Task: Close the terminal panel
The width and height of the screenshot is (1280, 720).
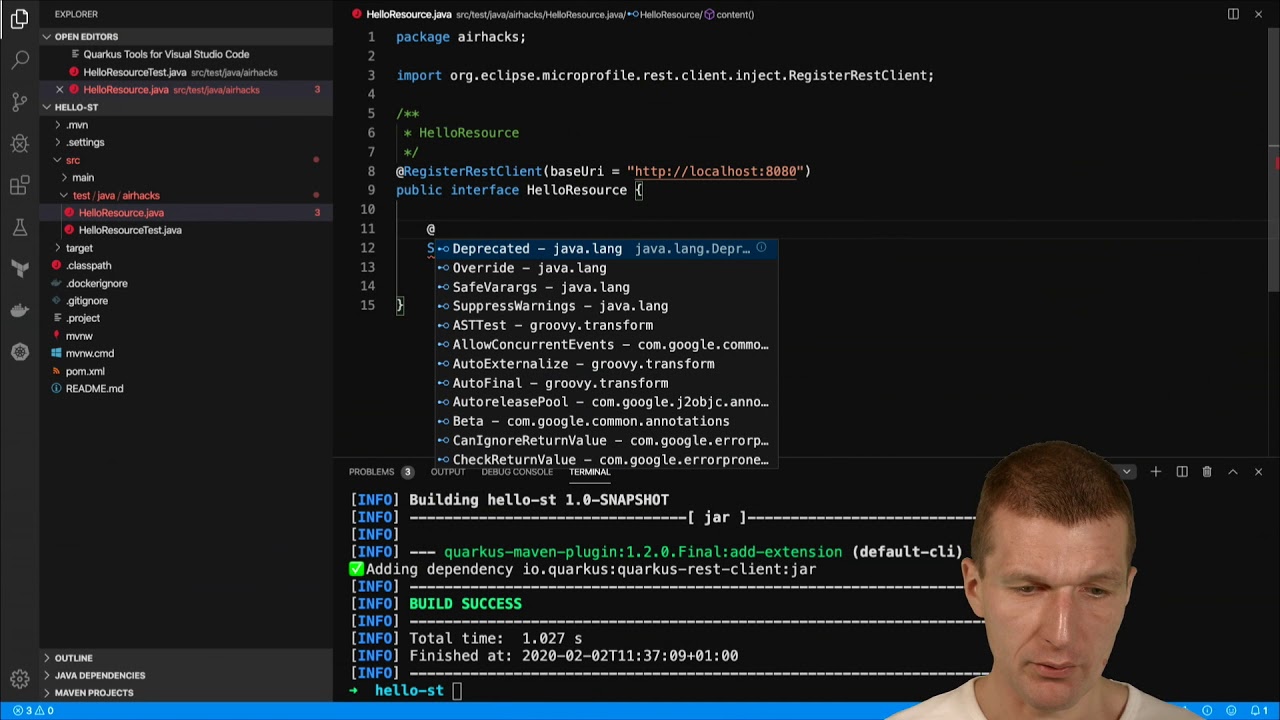Action: click(x=1258, y=472)
